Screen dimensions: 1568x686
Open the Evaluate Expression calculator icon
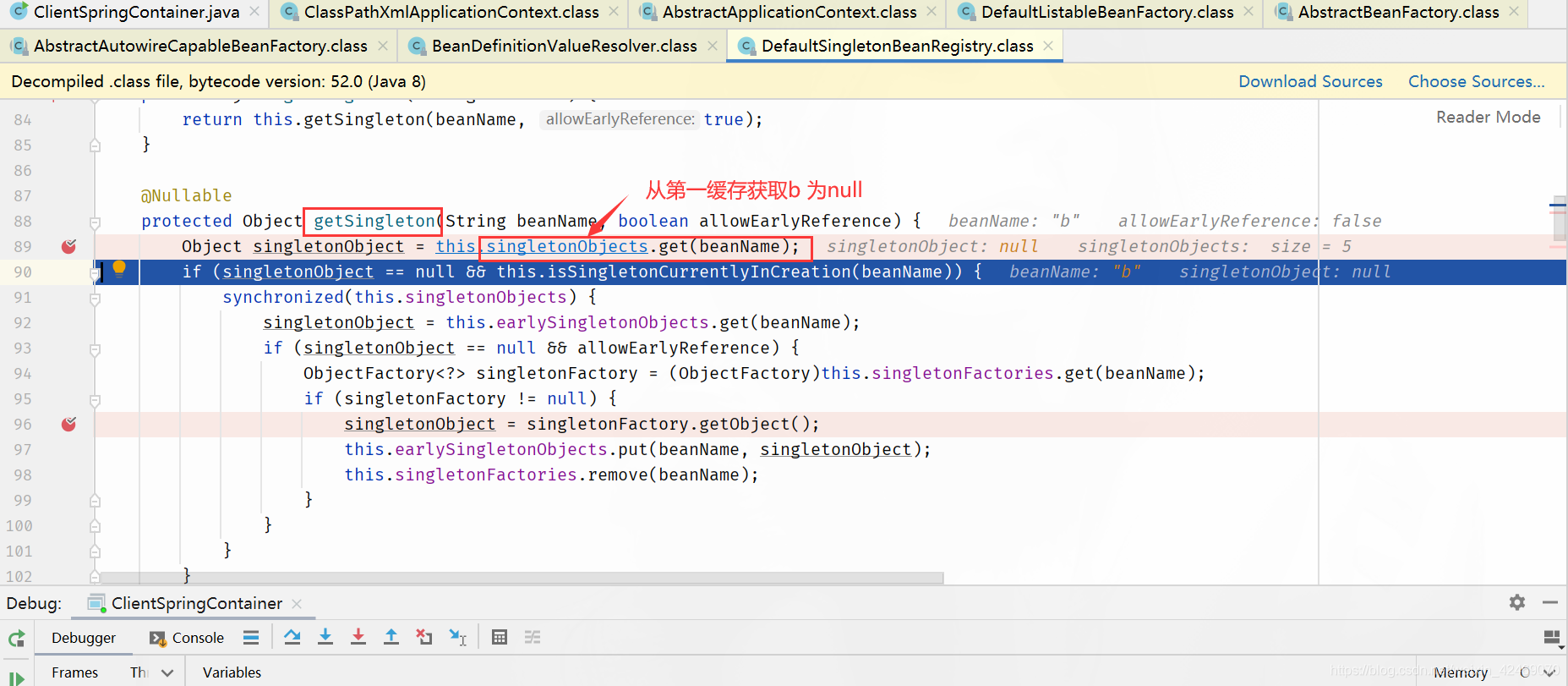click(500, 637)
